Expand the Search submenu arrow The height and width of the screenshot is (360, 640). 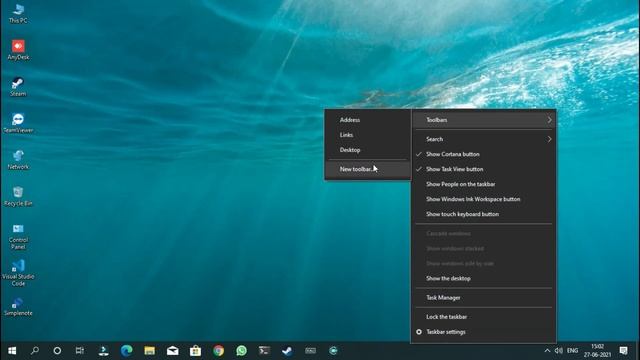[x=549, y=139]
